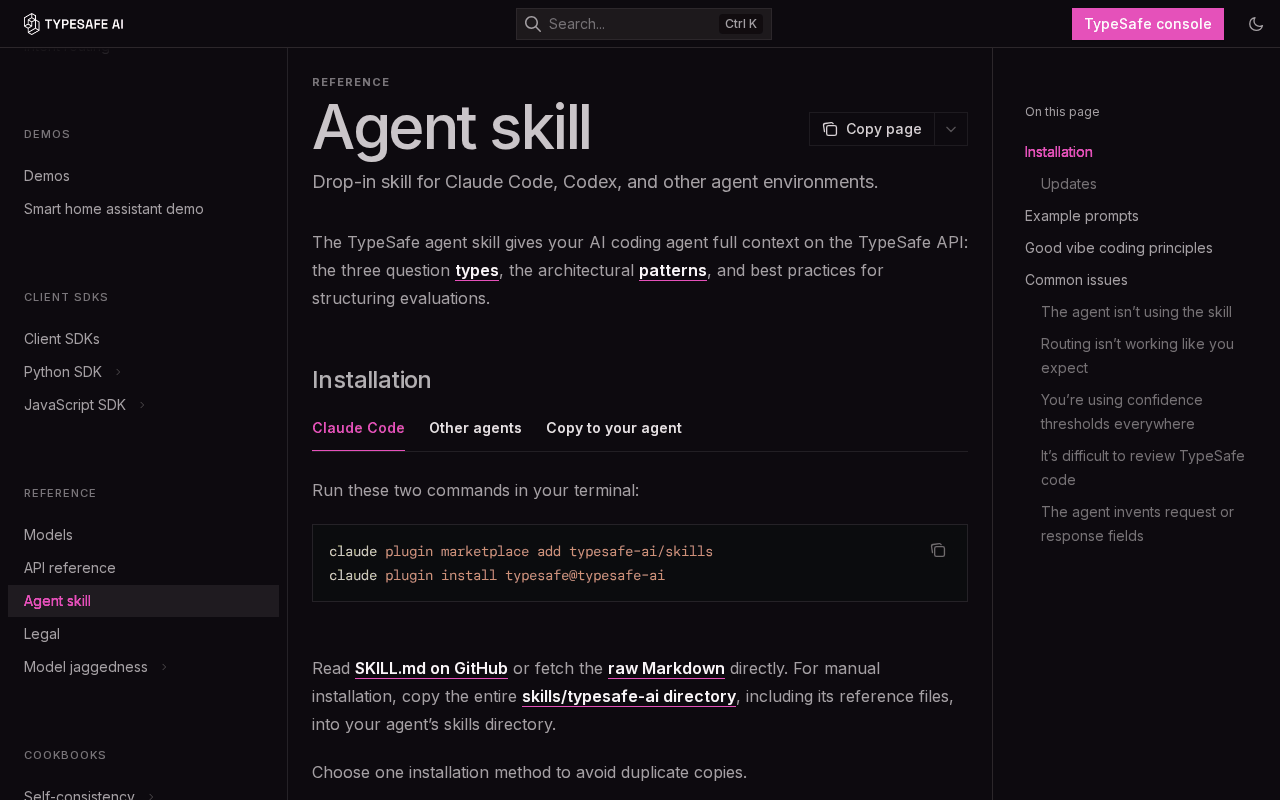
Task: Click the Ctrl K shortcut badge
Action: click(x=741, y=24)
